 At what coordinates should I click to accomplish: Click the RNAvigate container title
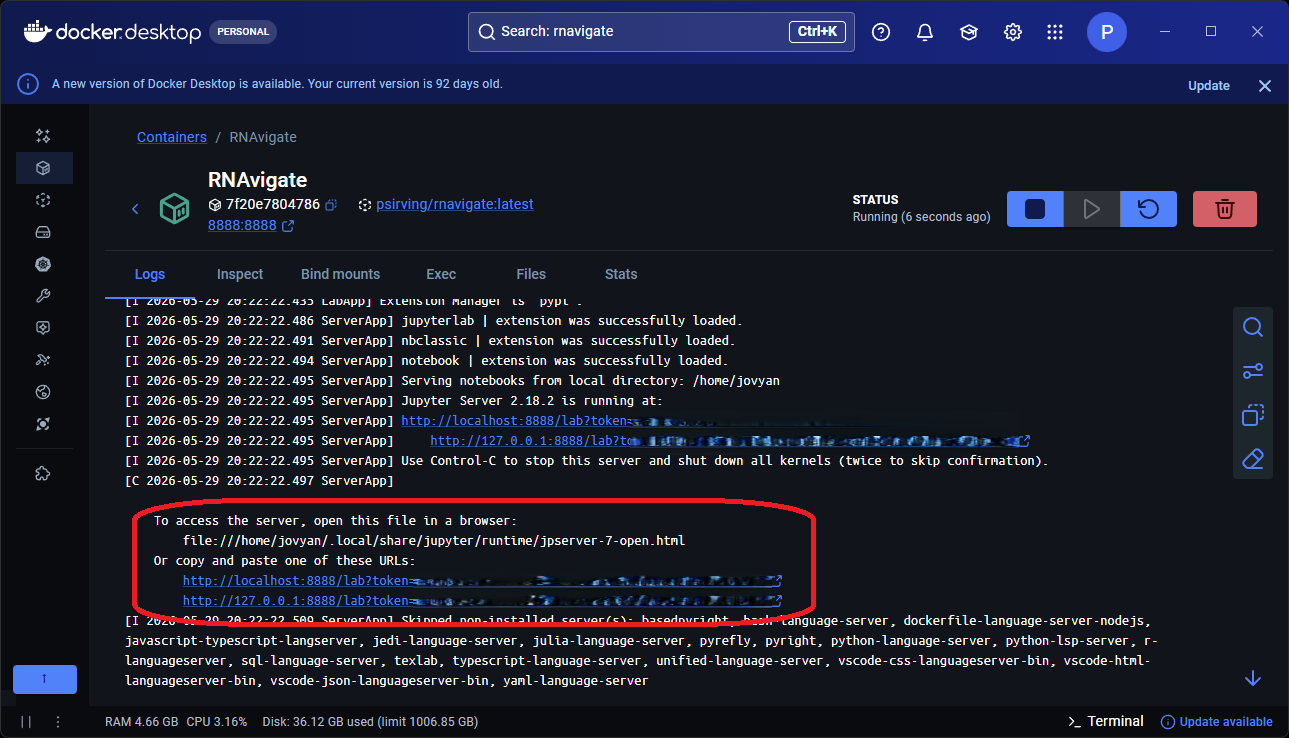click(257, 180)
